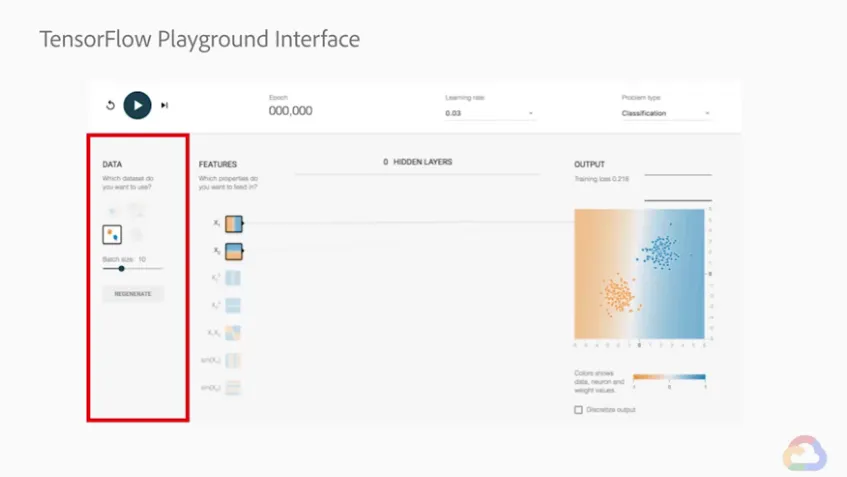The width and height of the screenshot is (847, 477).
Task: Click the Problem type label
Action: [x=641, y=97]
